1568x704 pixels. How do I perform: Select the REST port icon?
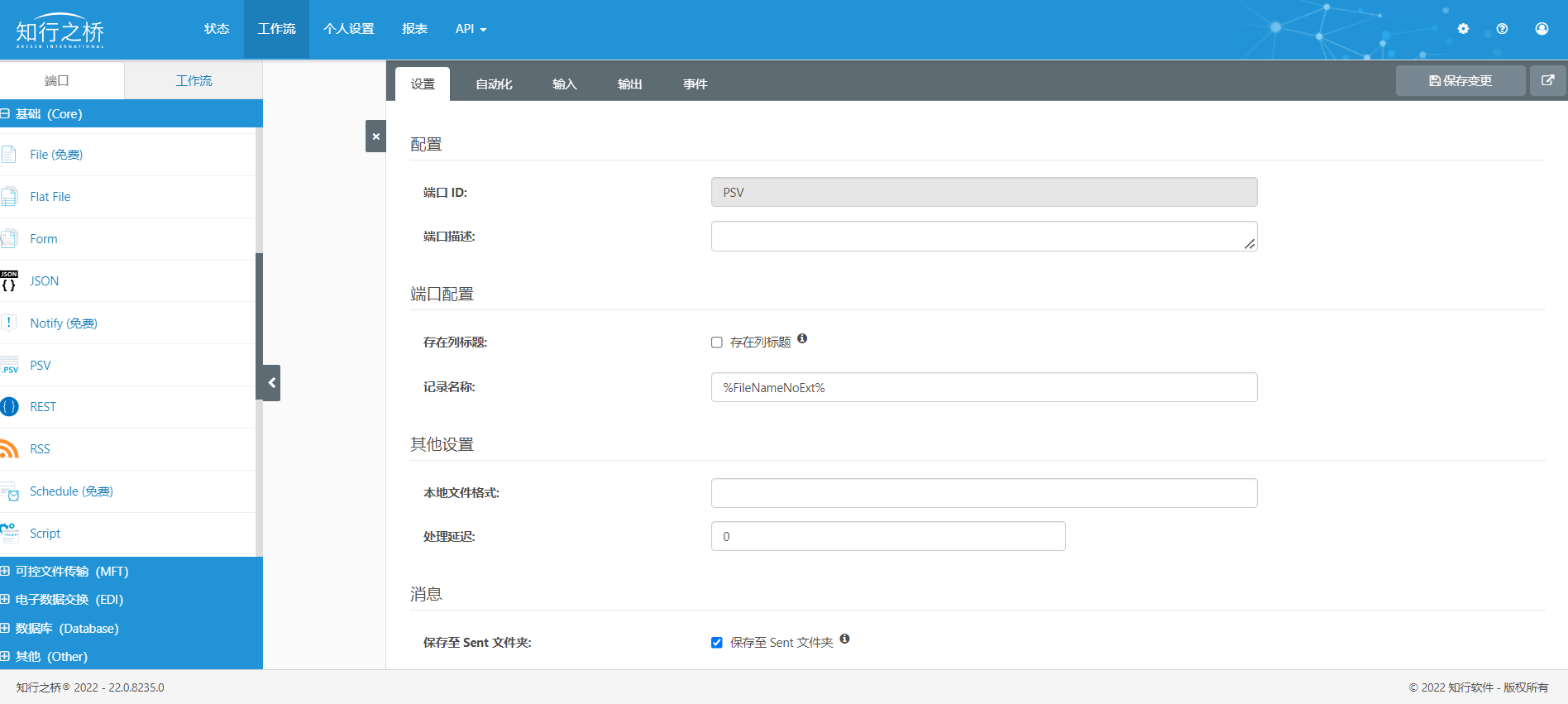[9, 406]
